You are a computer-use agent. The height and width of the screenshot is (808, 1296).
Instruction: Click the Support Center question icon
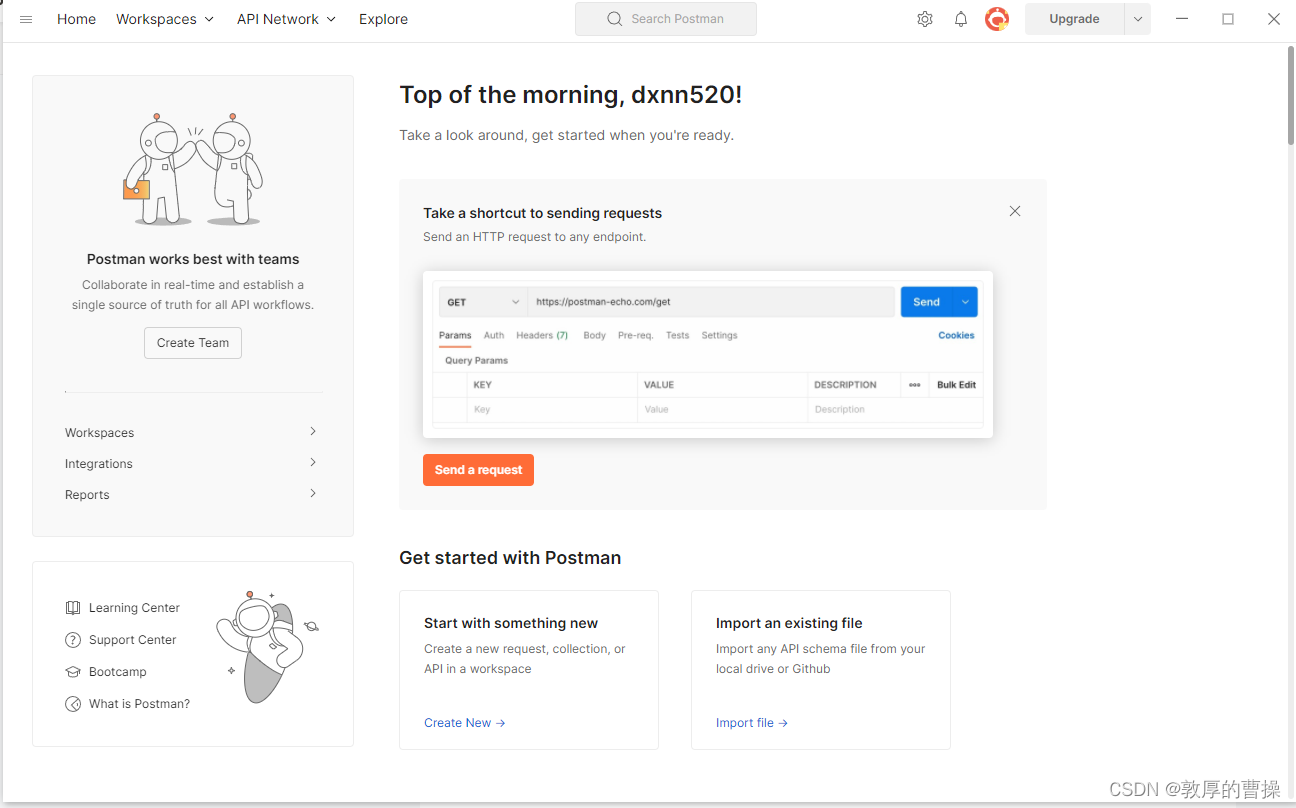point(73,640)
